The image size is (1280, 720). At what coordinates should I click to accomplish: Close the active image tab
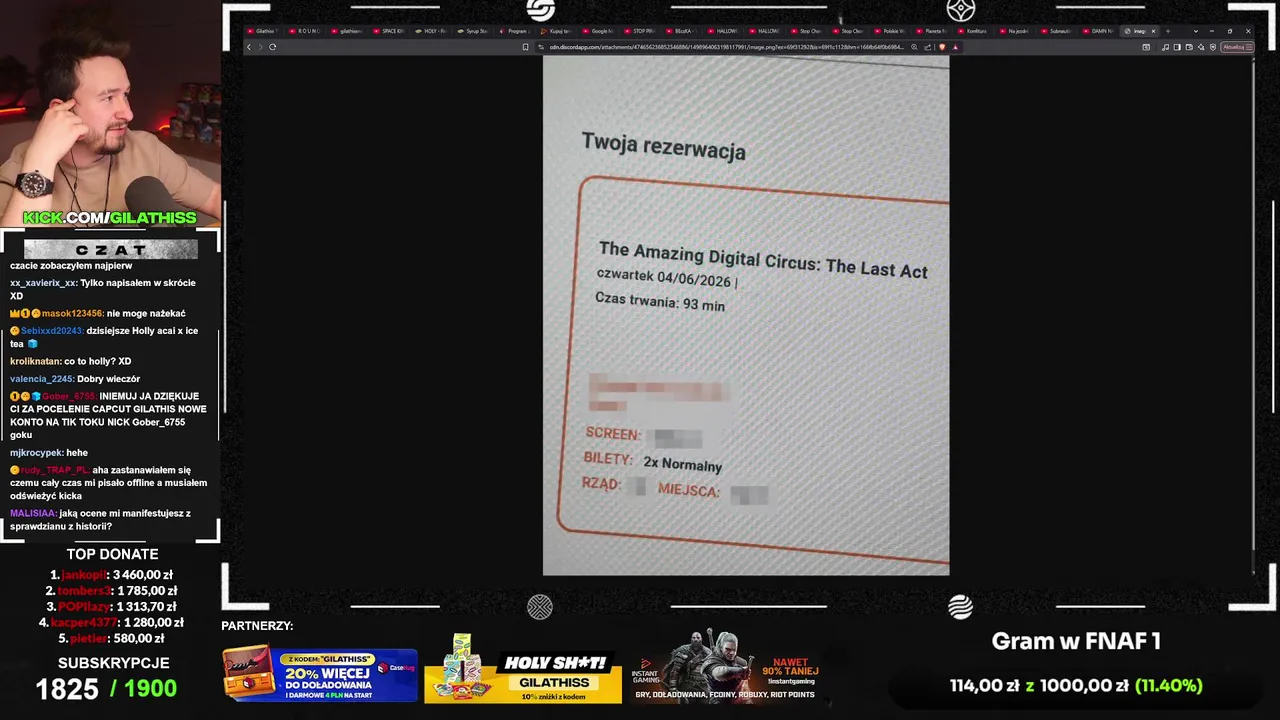(x=1154, y=31)
